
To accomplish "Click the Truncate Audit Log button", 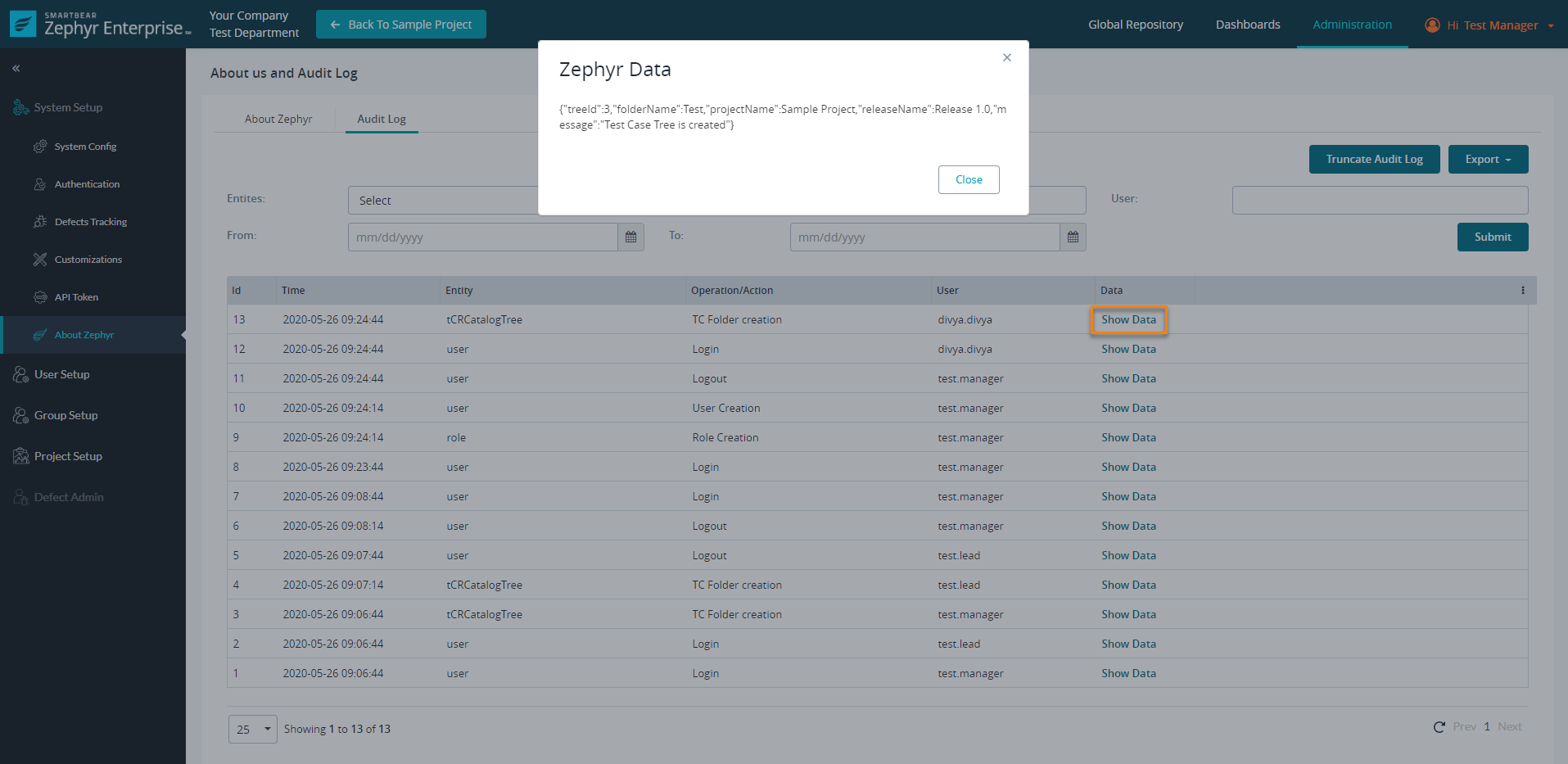I will [1374, 160].
